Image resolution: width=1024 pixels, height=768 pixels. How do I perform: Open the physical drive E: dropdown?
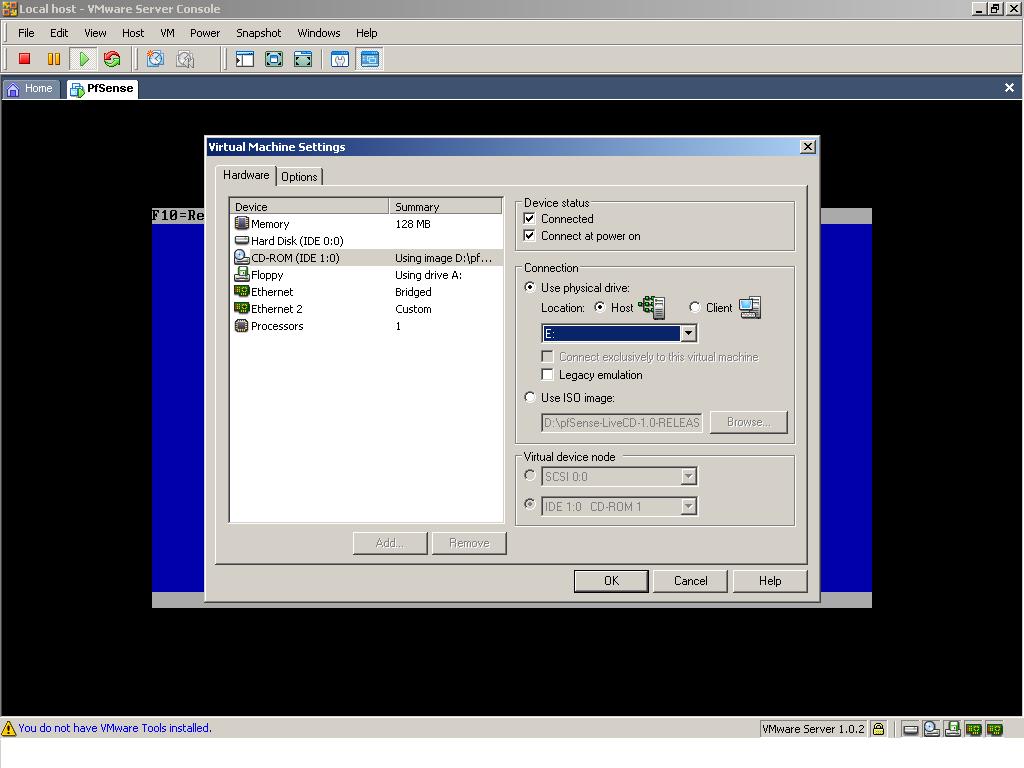tap(688, 334)
